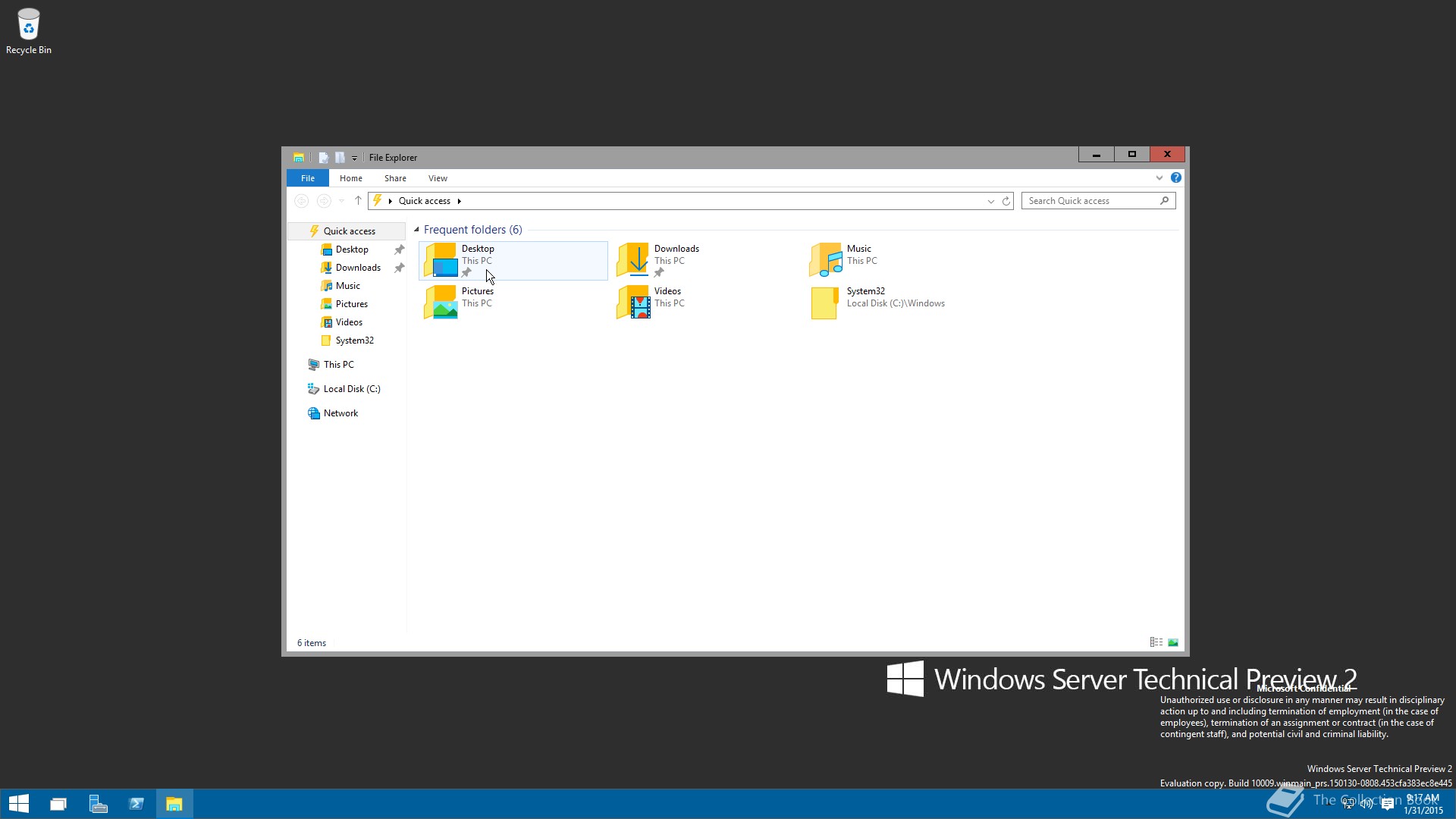The height and width of the screenshot is (819, 1456).
Task: Select the Desktop folder tile icon
Action: pyautogui.click(x=441, y=260)
